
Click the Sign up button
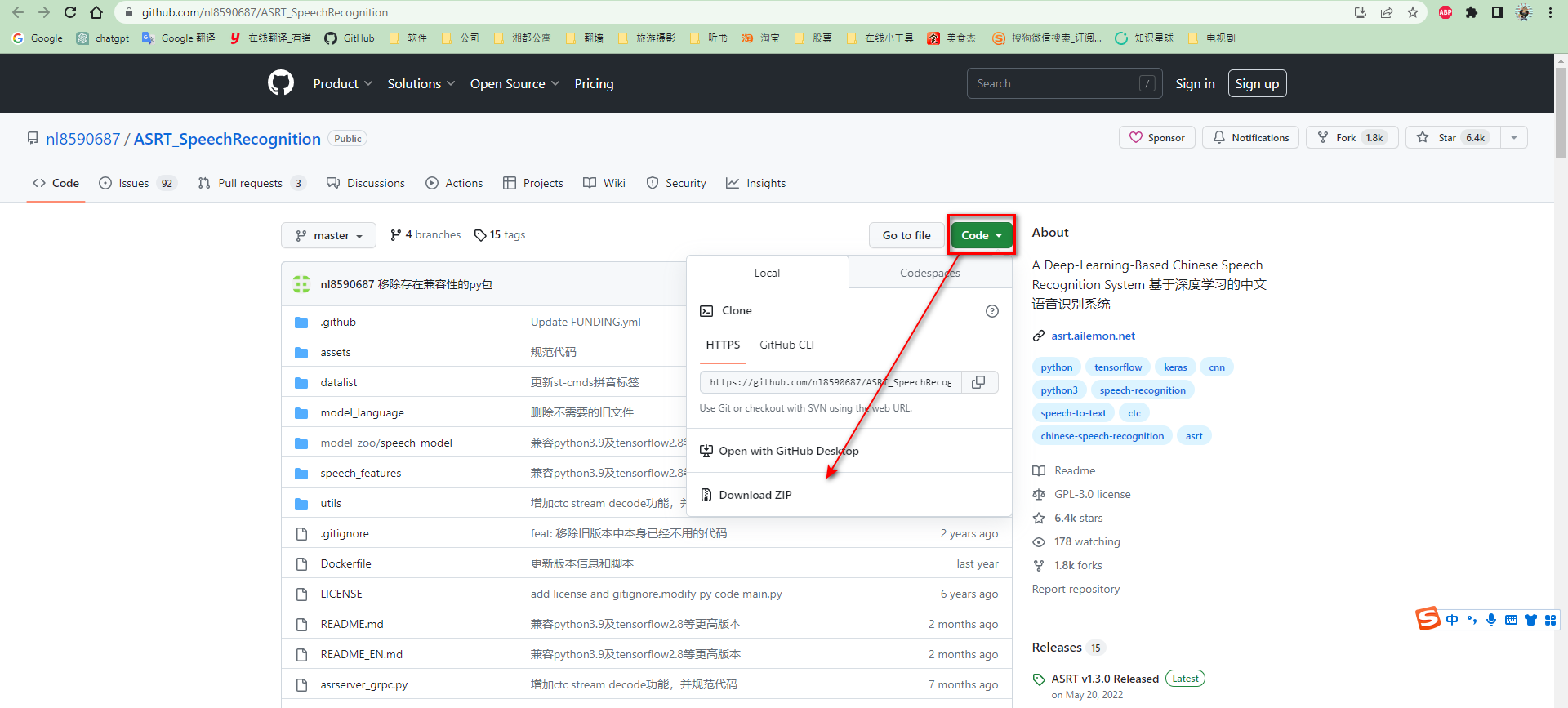click(1257, 83)
